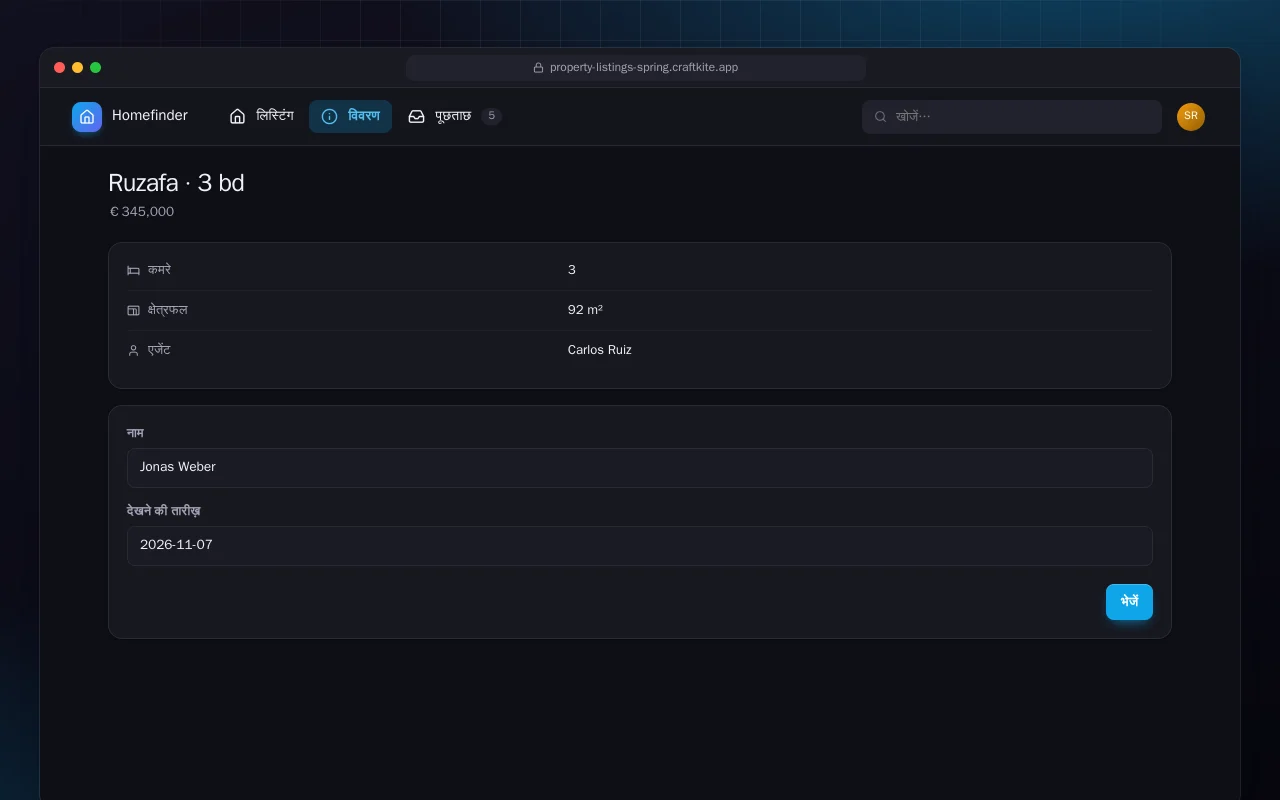
Task: Click the Ruzafa · 3 bd heading
Action: [176, 183]
